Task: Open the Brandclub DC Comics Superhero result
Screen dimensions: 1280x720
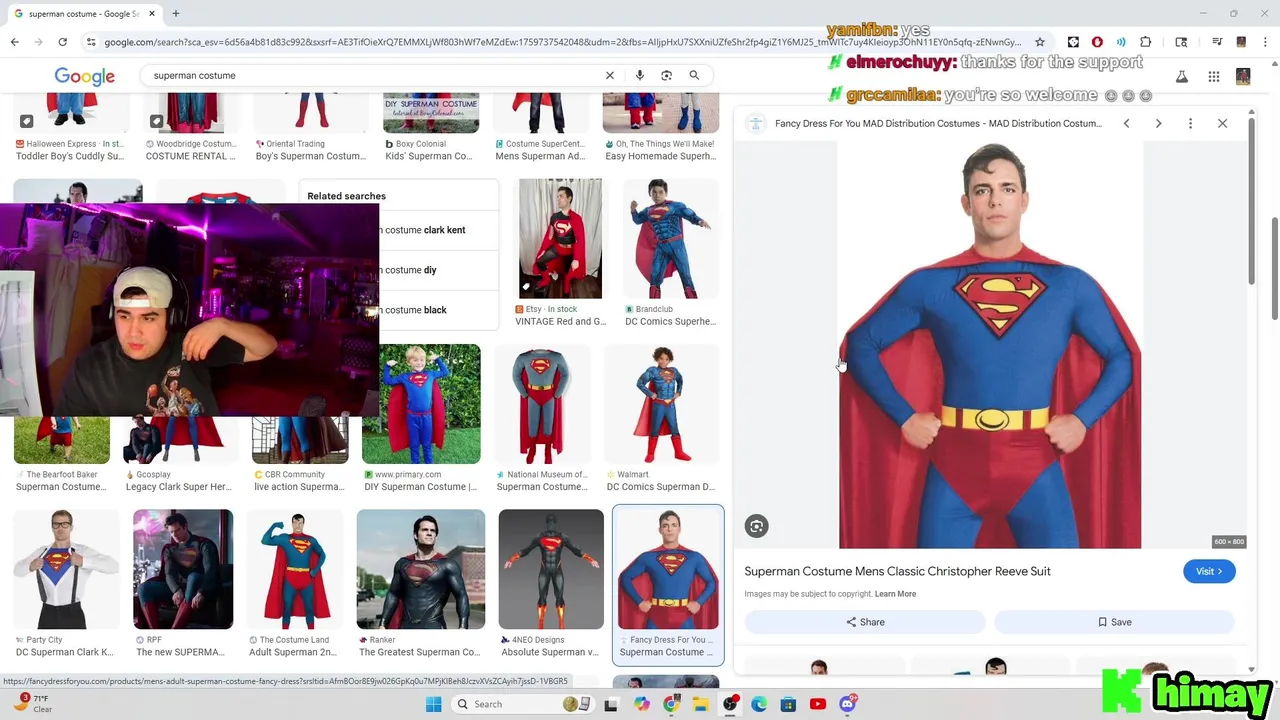Action: point(670,253)
